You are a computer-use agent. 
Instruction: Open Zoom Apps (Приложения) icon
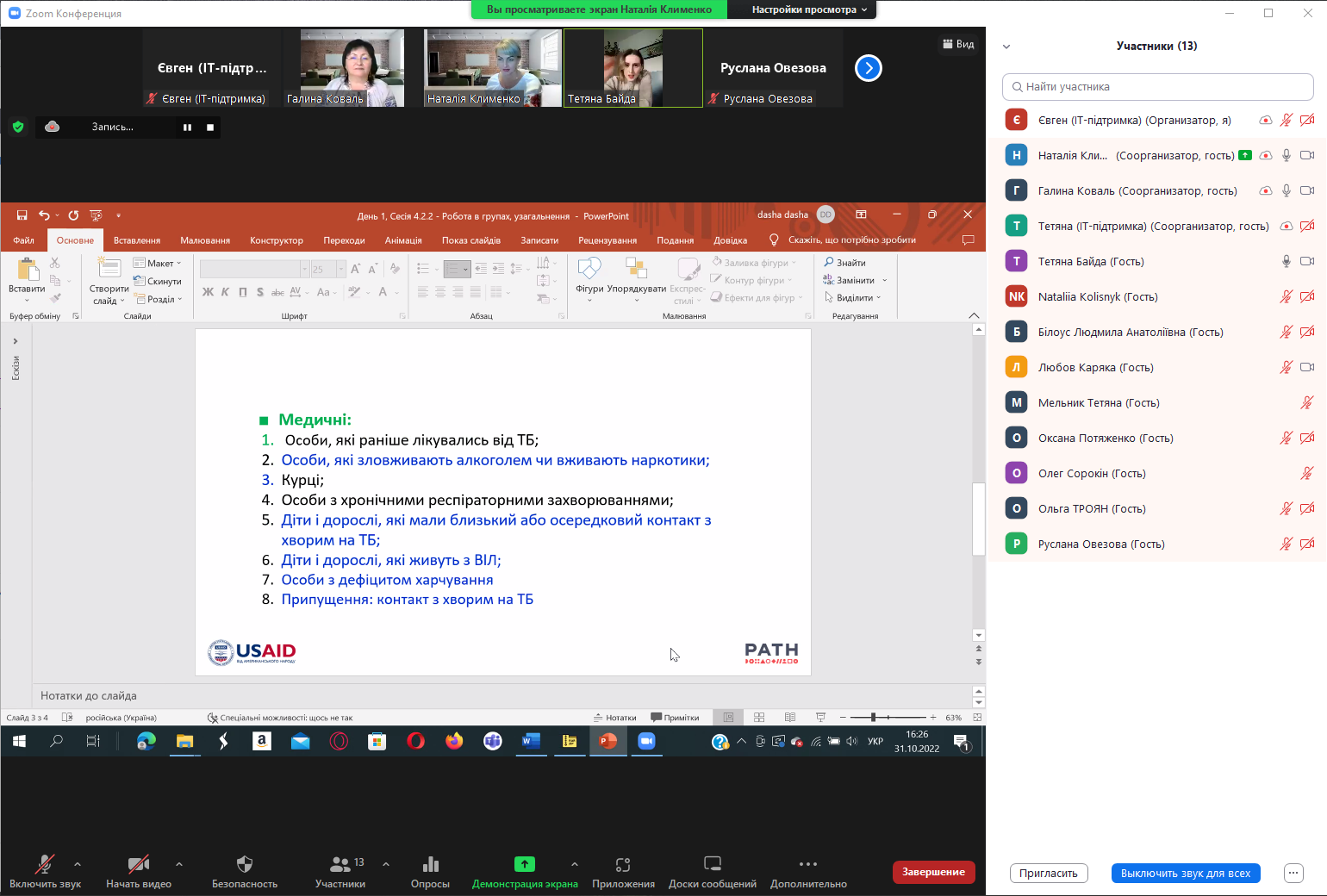pos(623,865)
